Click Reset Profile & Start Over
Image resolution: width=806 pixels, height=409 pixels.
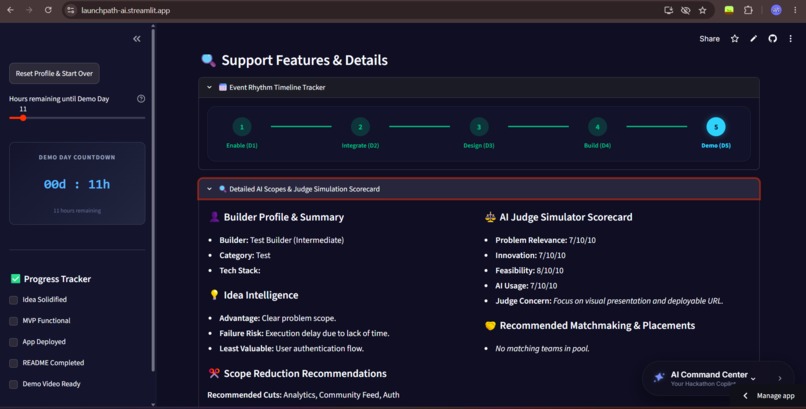[54, 73]
